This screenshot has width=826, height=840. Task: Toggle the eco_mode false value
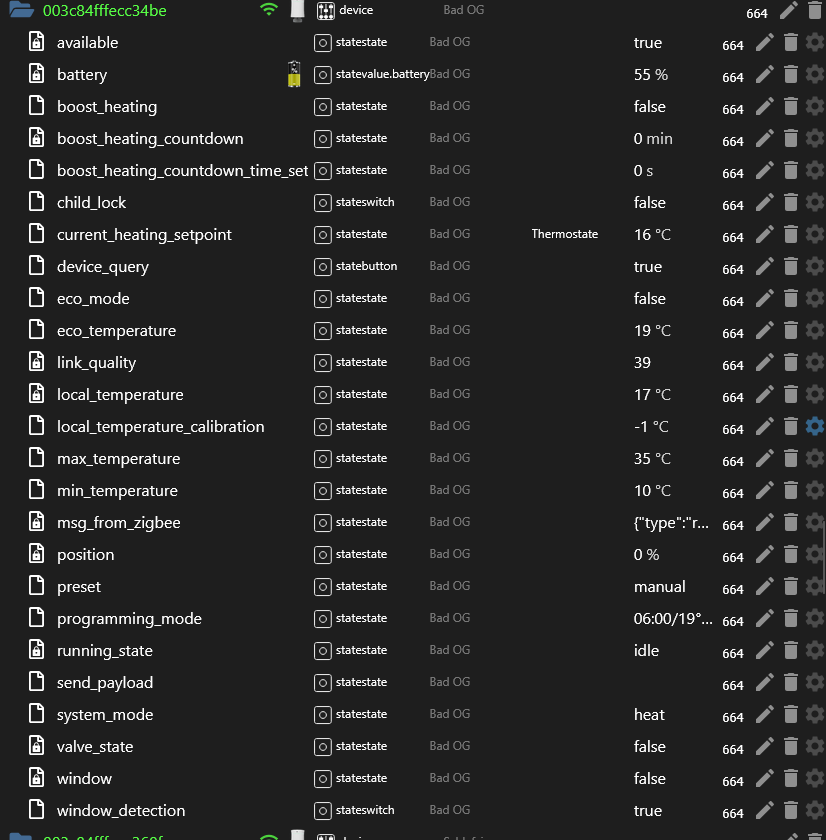coord(649,299)
